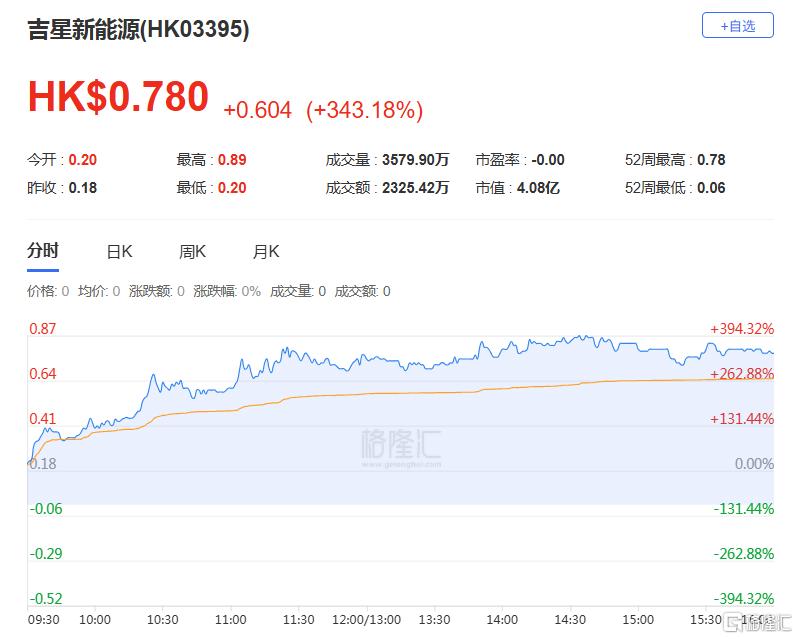
Task: Select the 周K weekly chart tab
Action: pos(192,252)
